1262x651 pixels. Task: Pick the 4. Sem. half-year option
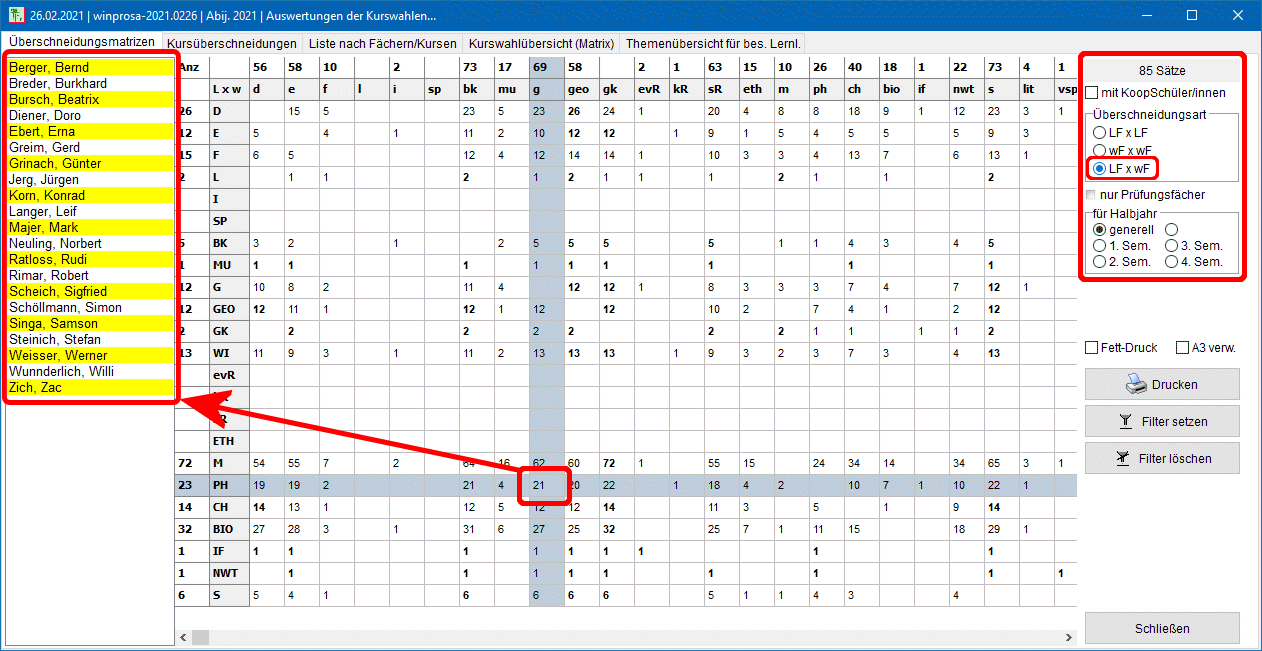(1171, 262)
